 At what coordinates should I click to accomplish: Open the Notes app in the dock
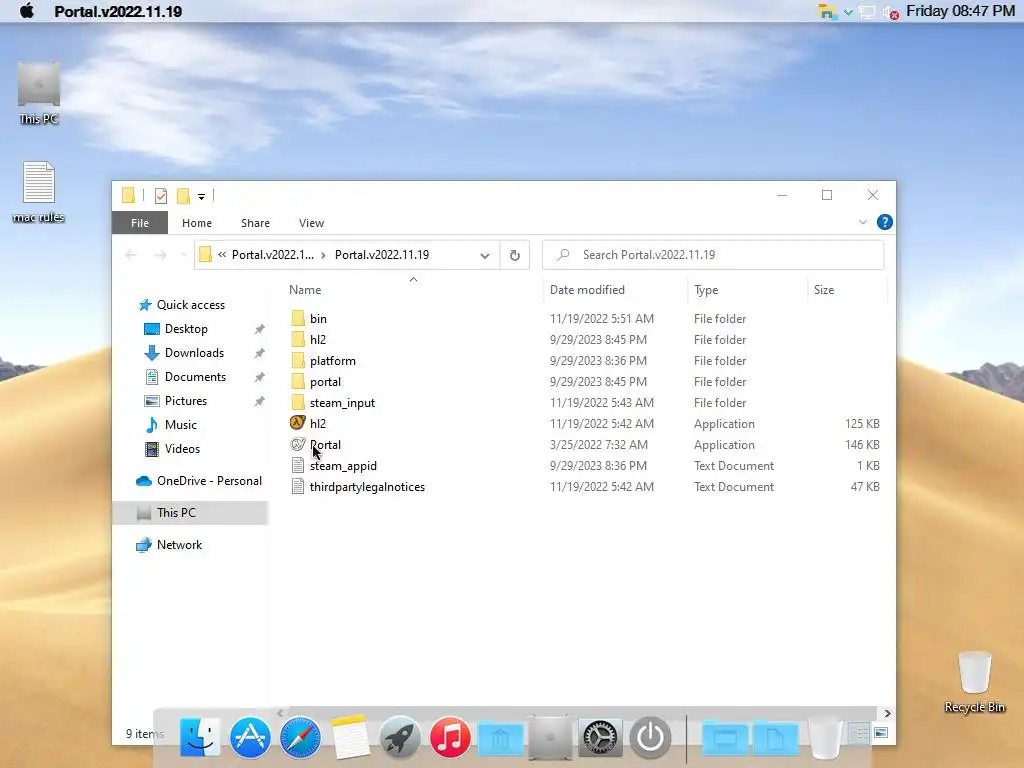[350, 737]
